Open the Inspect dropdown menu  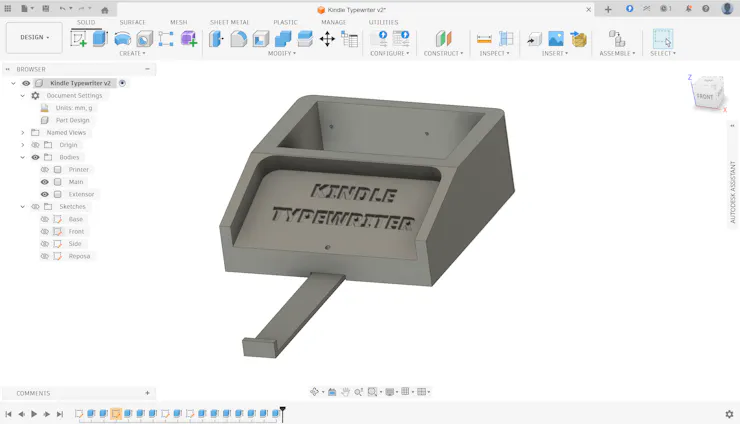(494, 53)
